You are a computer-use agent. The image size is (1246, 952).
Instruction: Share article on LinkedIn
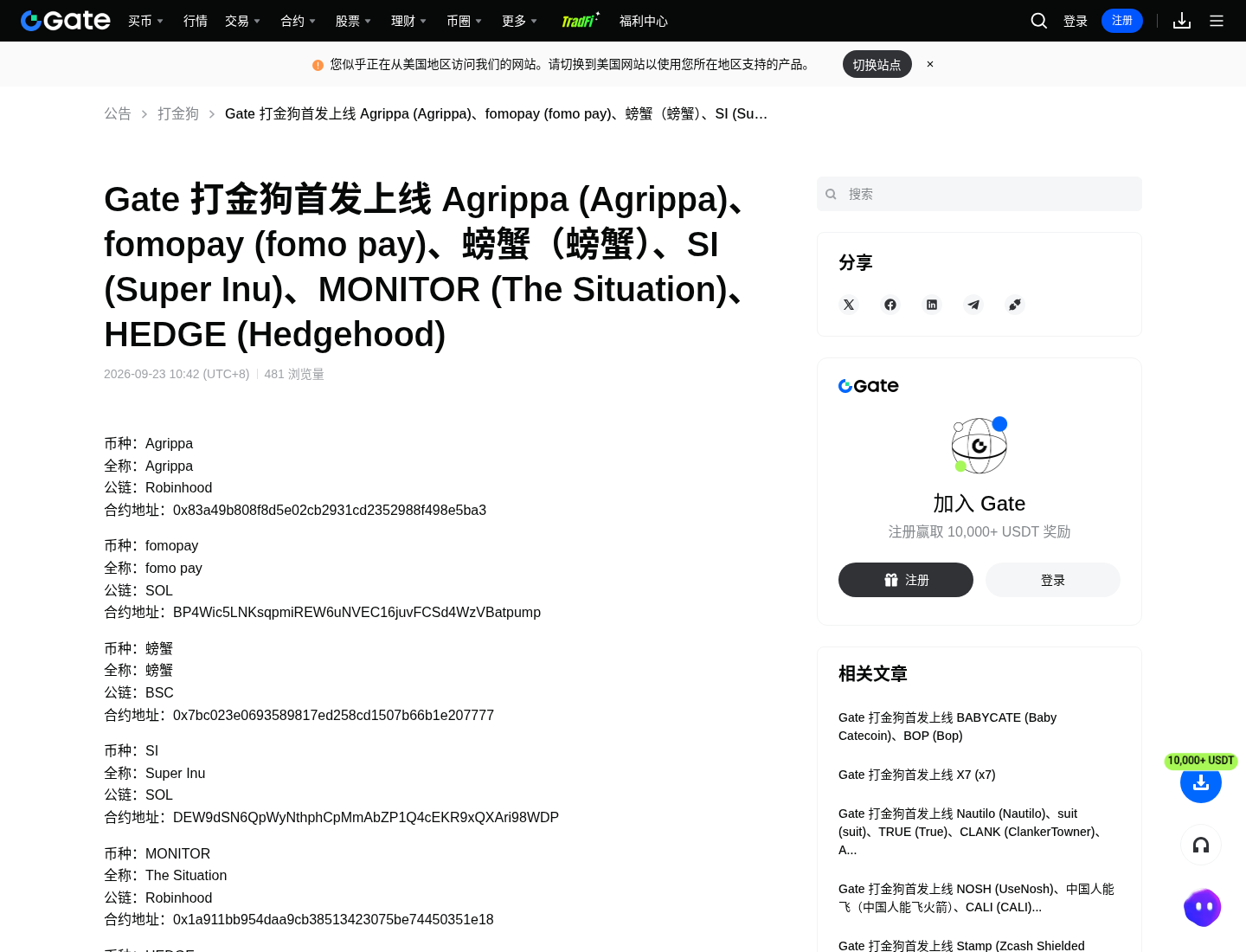point(932,305)
